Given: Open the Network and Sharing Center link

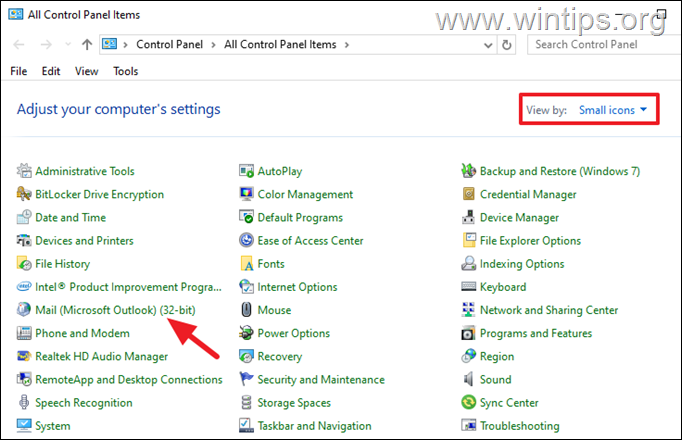Looking at the screenshot, I should point(549,310).
